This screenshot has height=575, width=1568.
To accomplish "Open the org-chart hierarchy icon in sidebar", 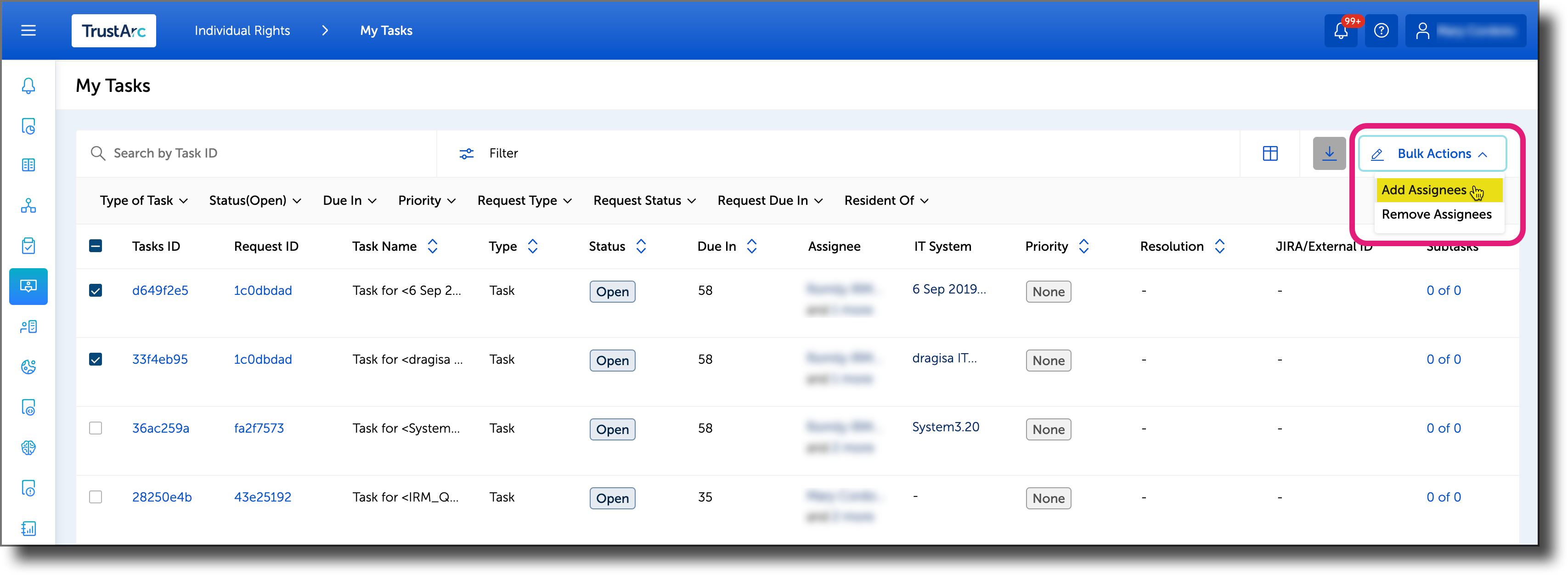I will pyautogui.click(x=28, y=206).
